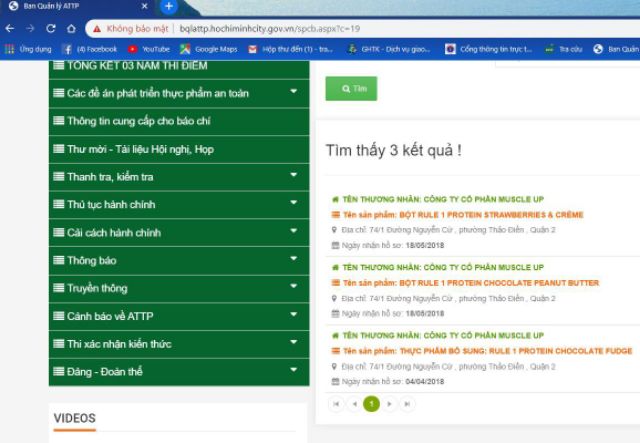
Task: Expand 'Các đề án phát triển thực phẩm an toàn'
Action: pyautogui.click(x=293, y=93)
